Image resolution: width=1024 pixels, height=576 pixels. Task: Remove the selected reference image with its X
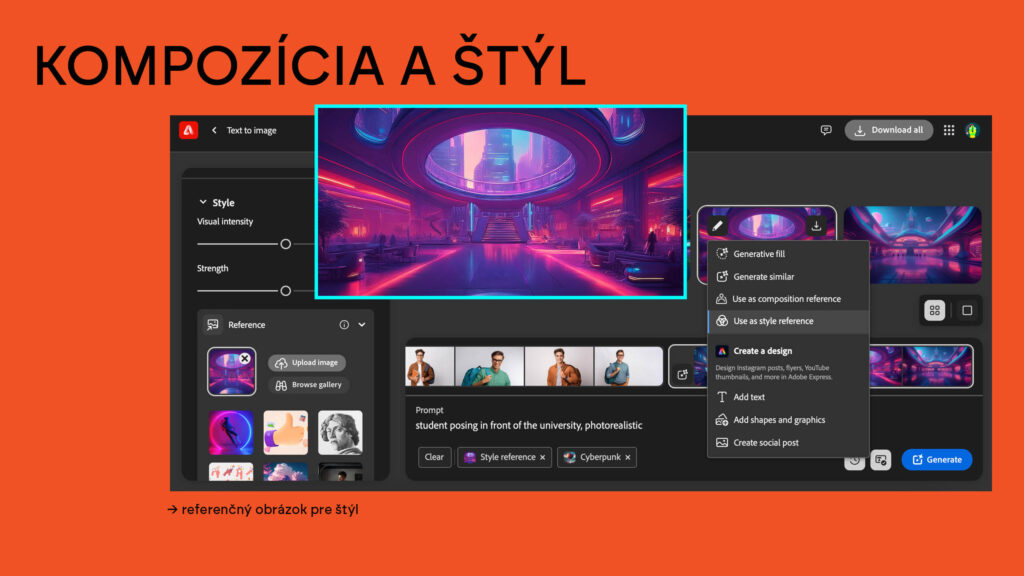245,358
